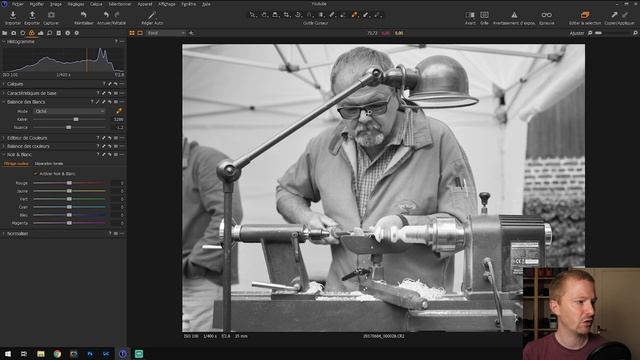Open the Fichier menu
The height and width of the screenshot is (360, 640).
pos(18,4)
